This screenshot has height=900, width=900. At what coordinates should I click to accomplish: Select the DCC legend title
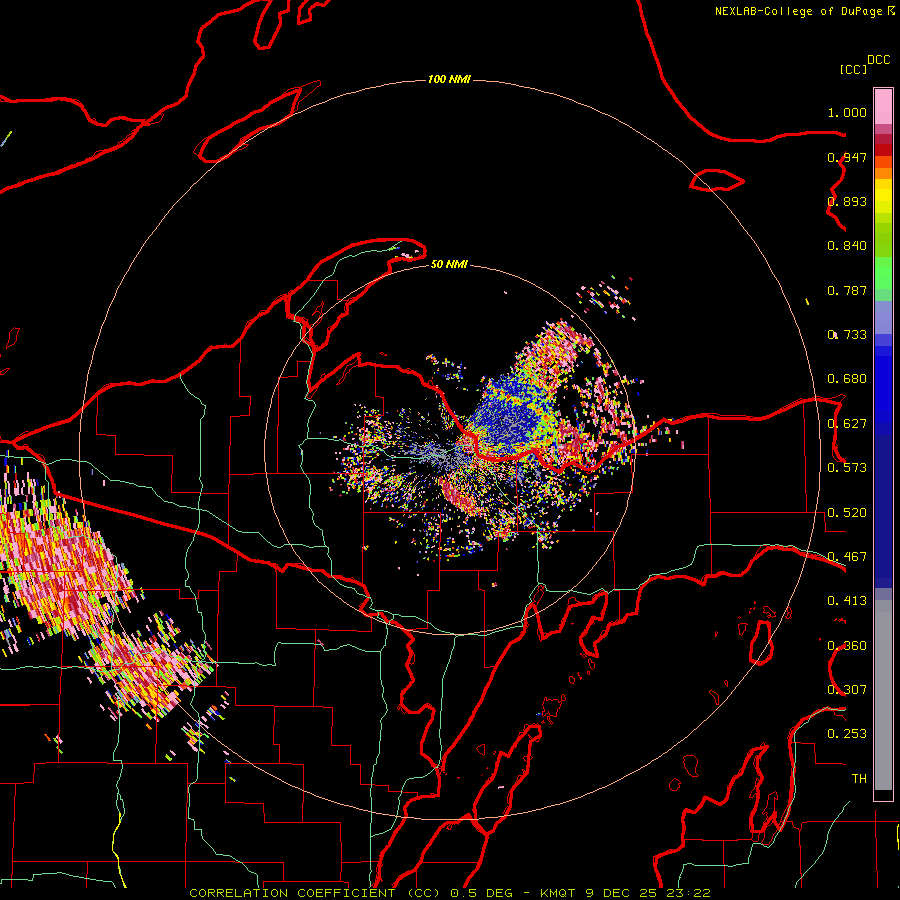point(878,60)
